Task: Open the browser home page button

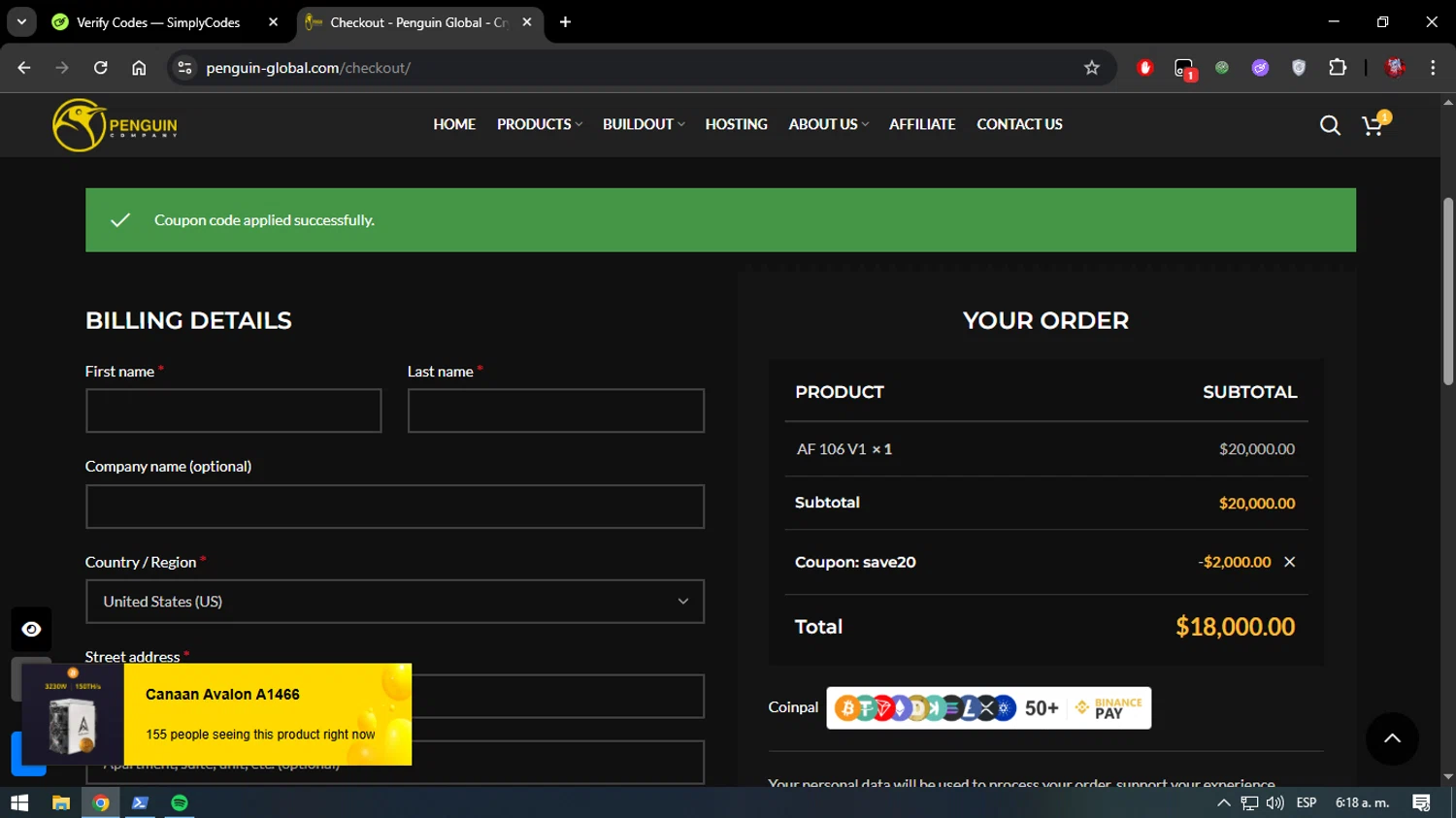Action: tap(139, 68)
